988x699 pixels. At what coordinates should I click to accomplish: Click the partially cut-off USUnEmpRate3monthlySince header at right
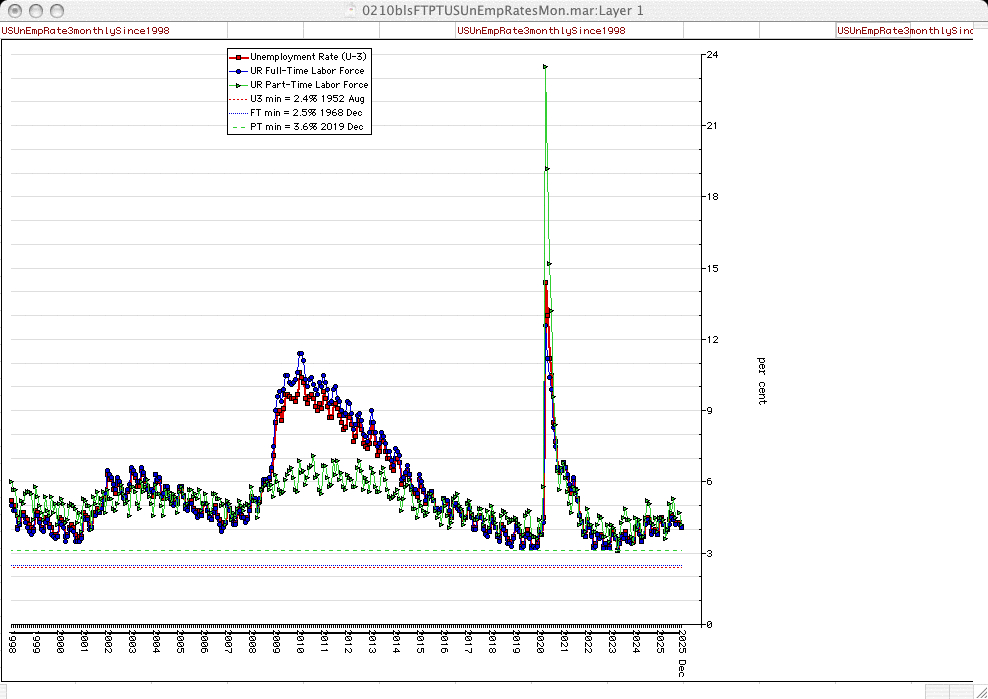tap(905, 31)
